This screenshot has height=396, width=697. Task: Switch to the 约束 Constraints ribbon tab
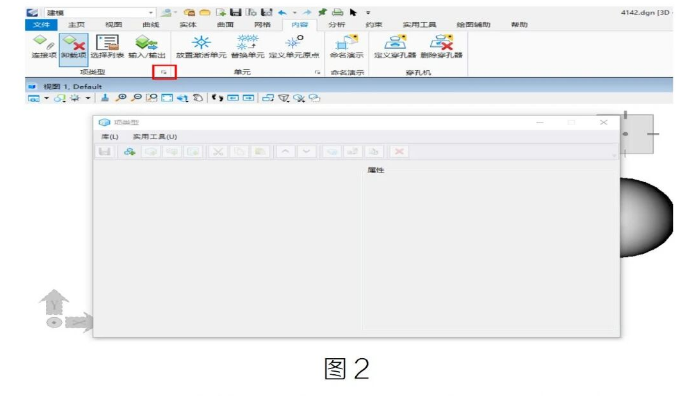tap(373, 25)
